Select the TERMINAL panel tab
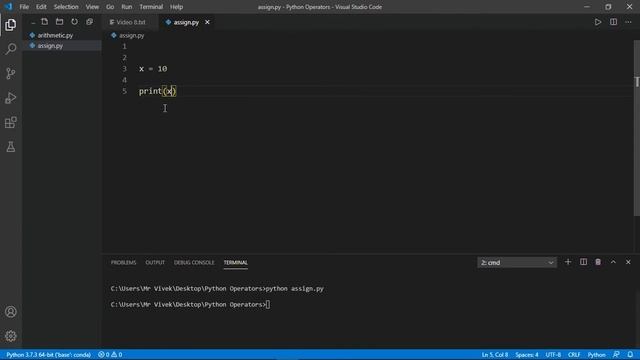Viewport: 640px width, 360px height. [236, 262]
